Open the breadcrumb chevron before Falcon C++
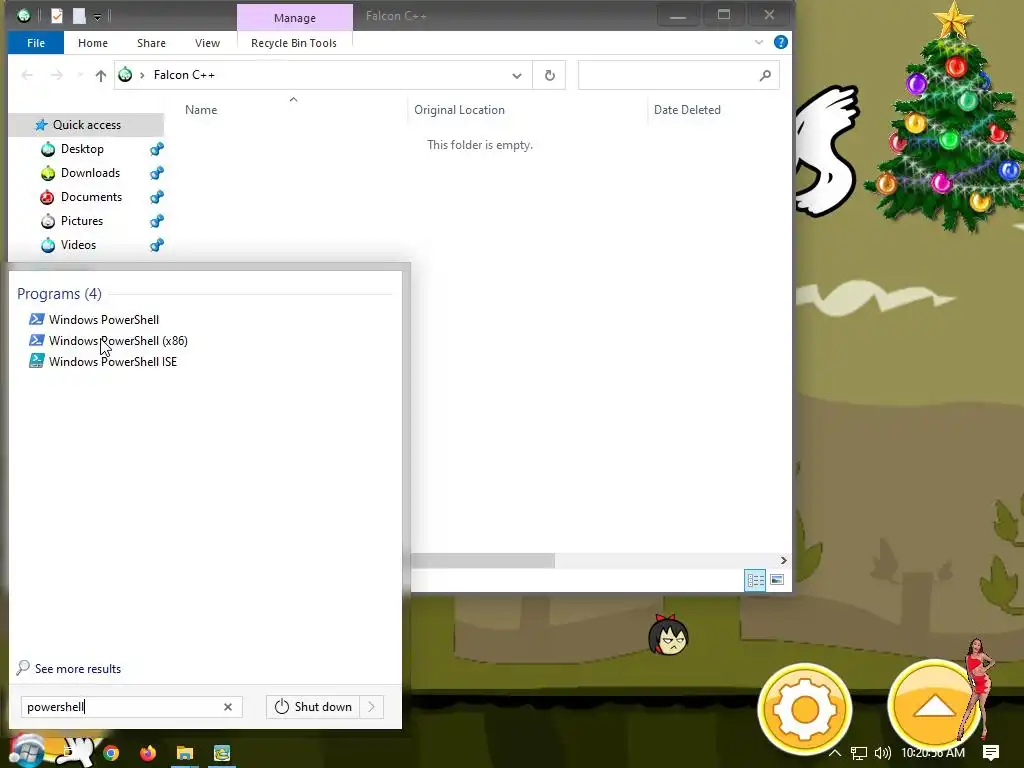 (x=142, y=75)
